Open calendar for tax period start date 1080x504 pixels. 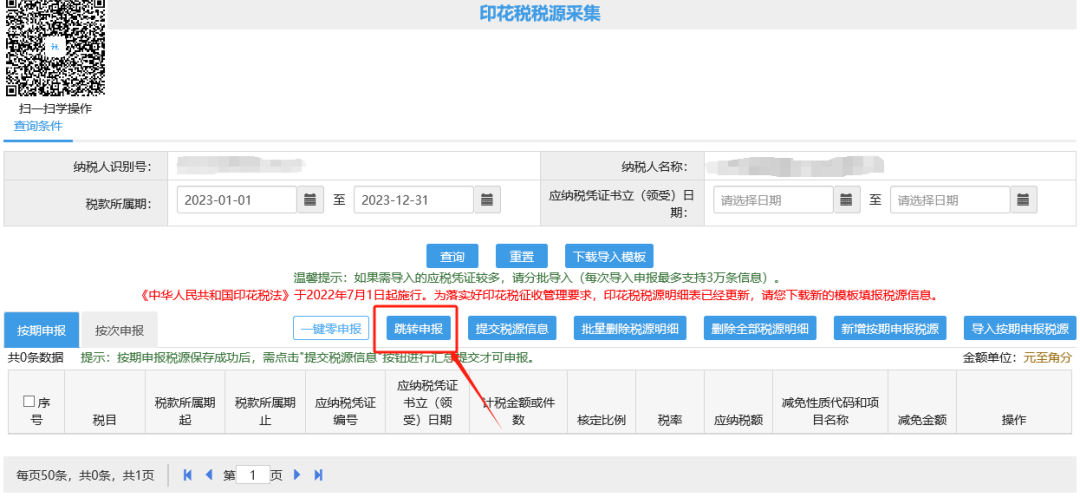[310, 200]
